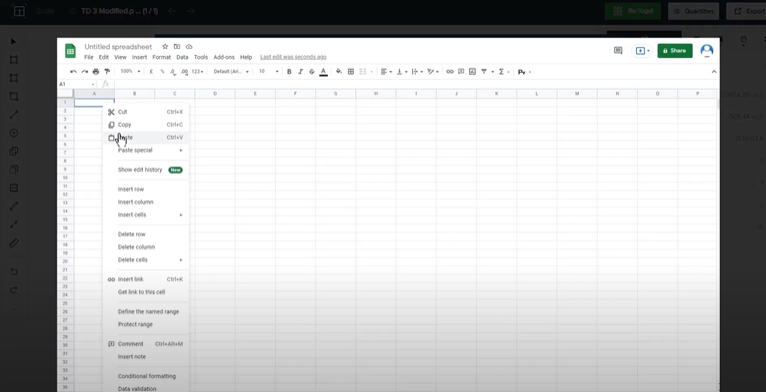Viewport: 766px width, 392px height.
Task: Open the input tools dropdown
Action: tap(524, 72)
